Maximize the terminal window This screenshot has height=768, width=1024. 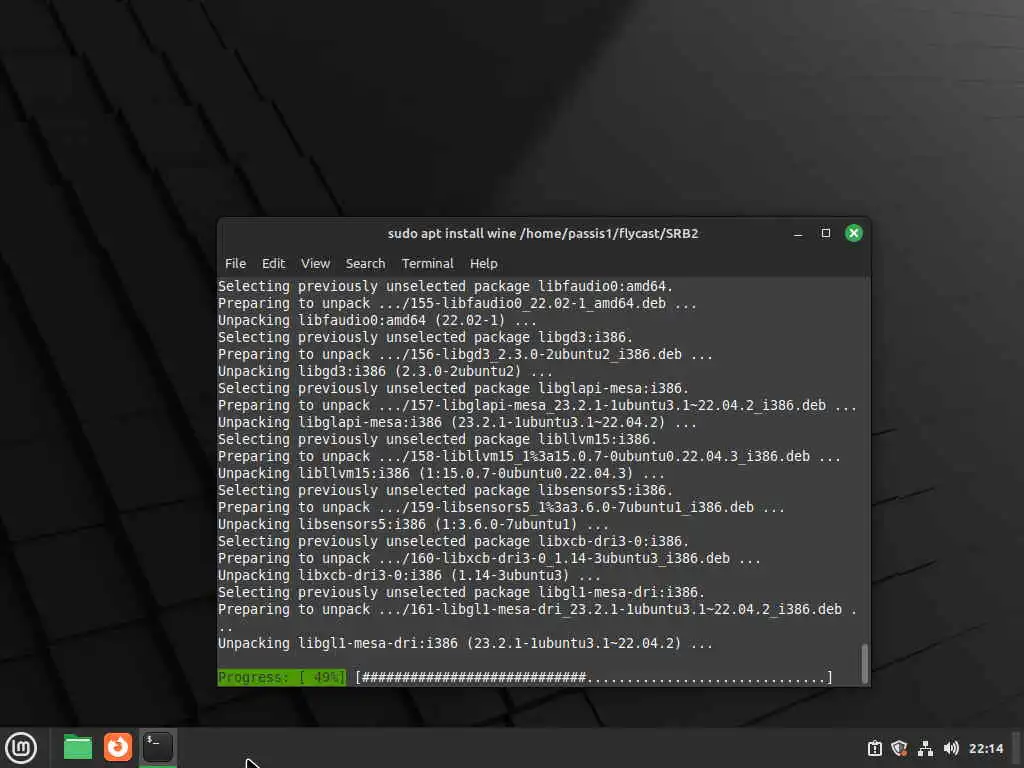825,233
